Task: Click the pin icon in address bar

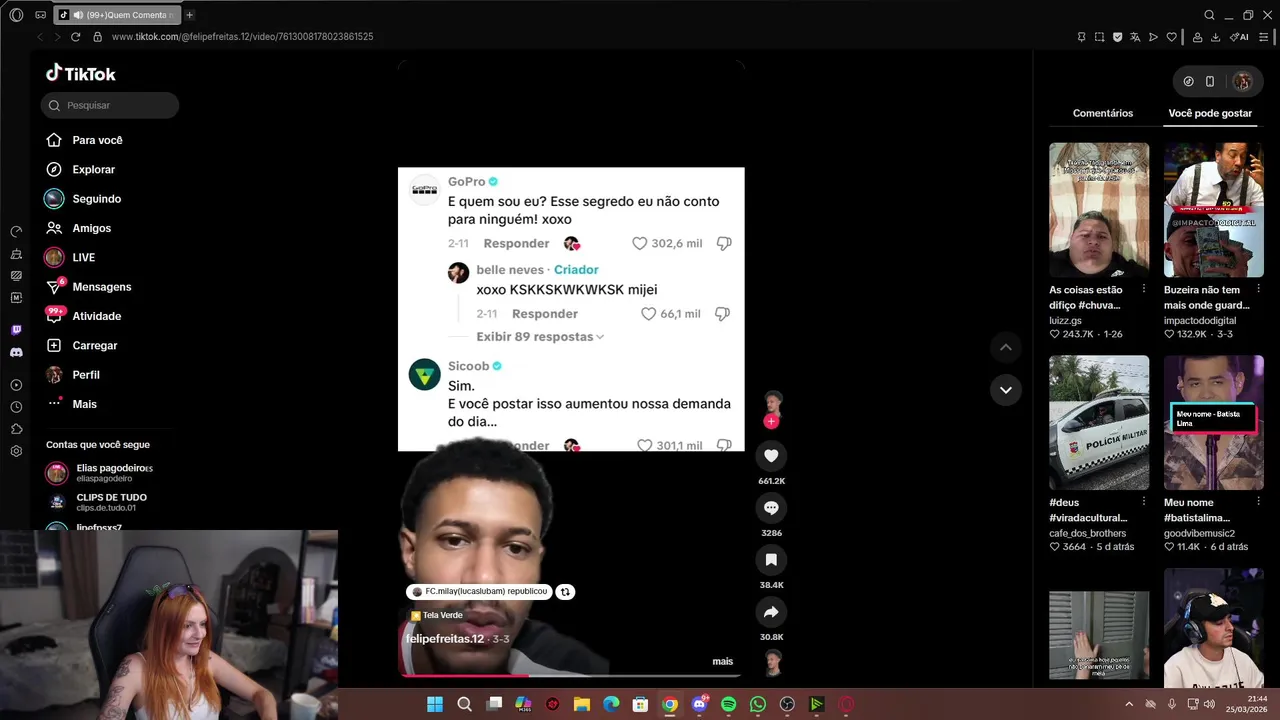Action: click(x=1081, y=37)
